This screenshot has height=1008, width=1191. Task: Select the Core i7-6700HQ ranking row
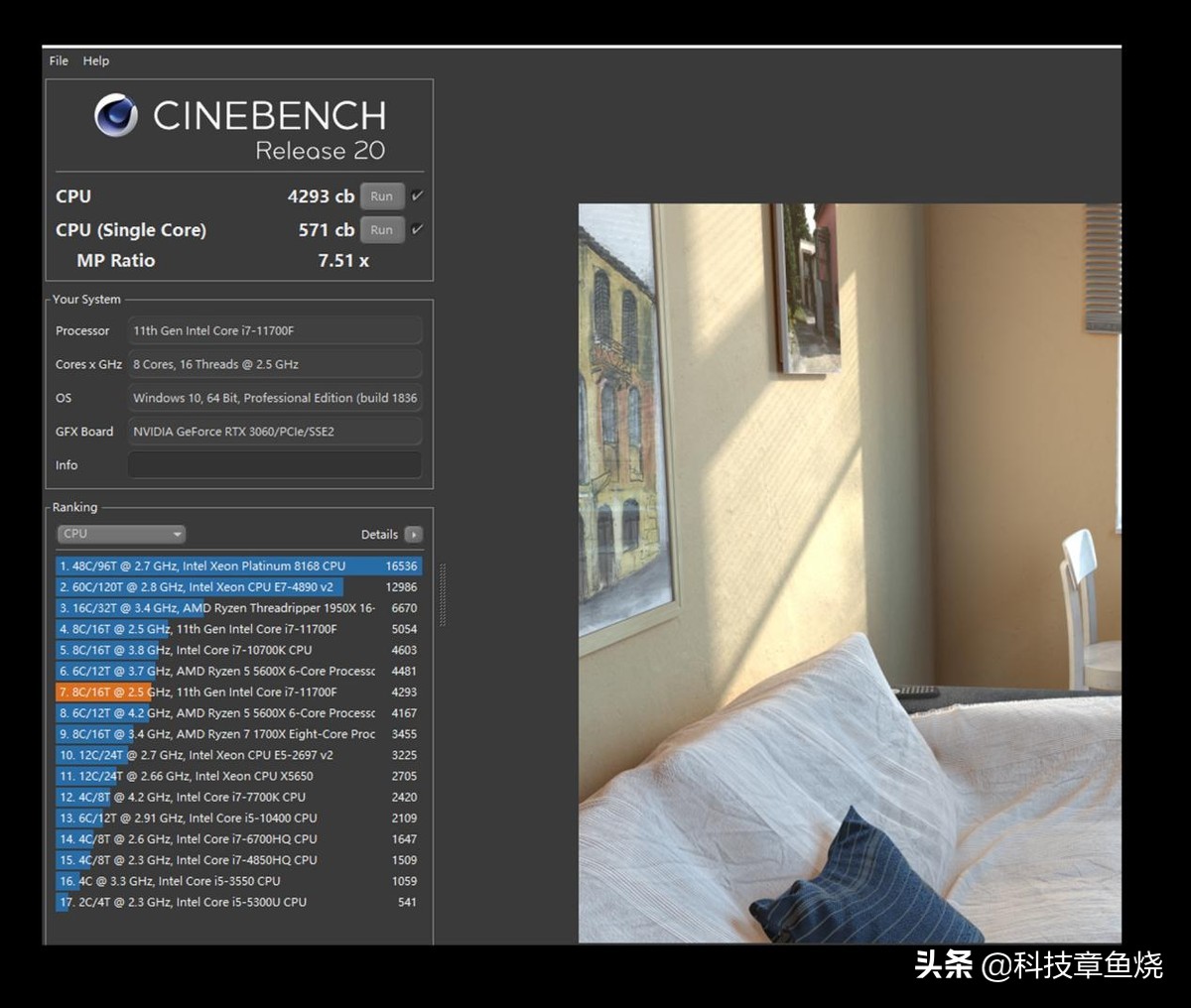coord(239,838)
